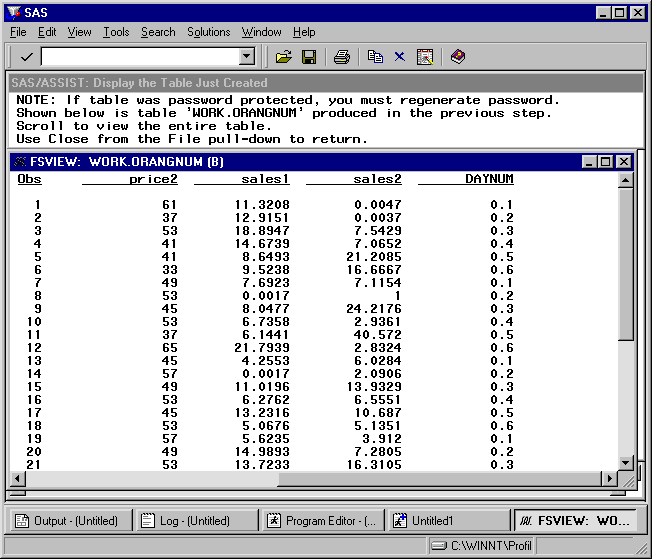Open the Help menu

pos(304,32)
